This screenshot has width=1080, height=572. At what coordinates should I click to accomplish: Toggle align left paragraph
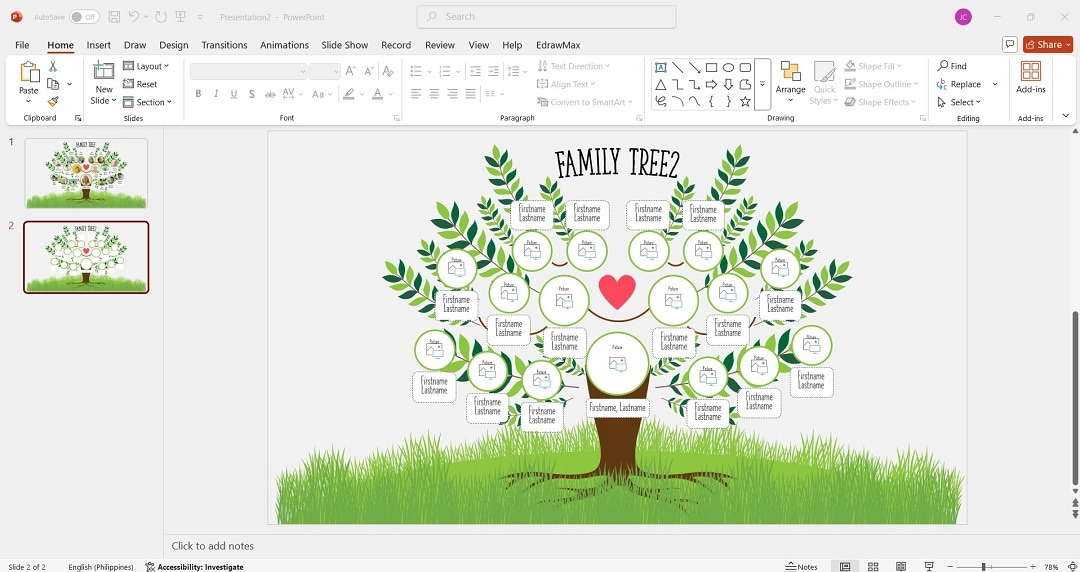[416, 94]
